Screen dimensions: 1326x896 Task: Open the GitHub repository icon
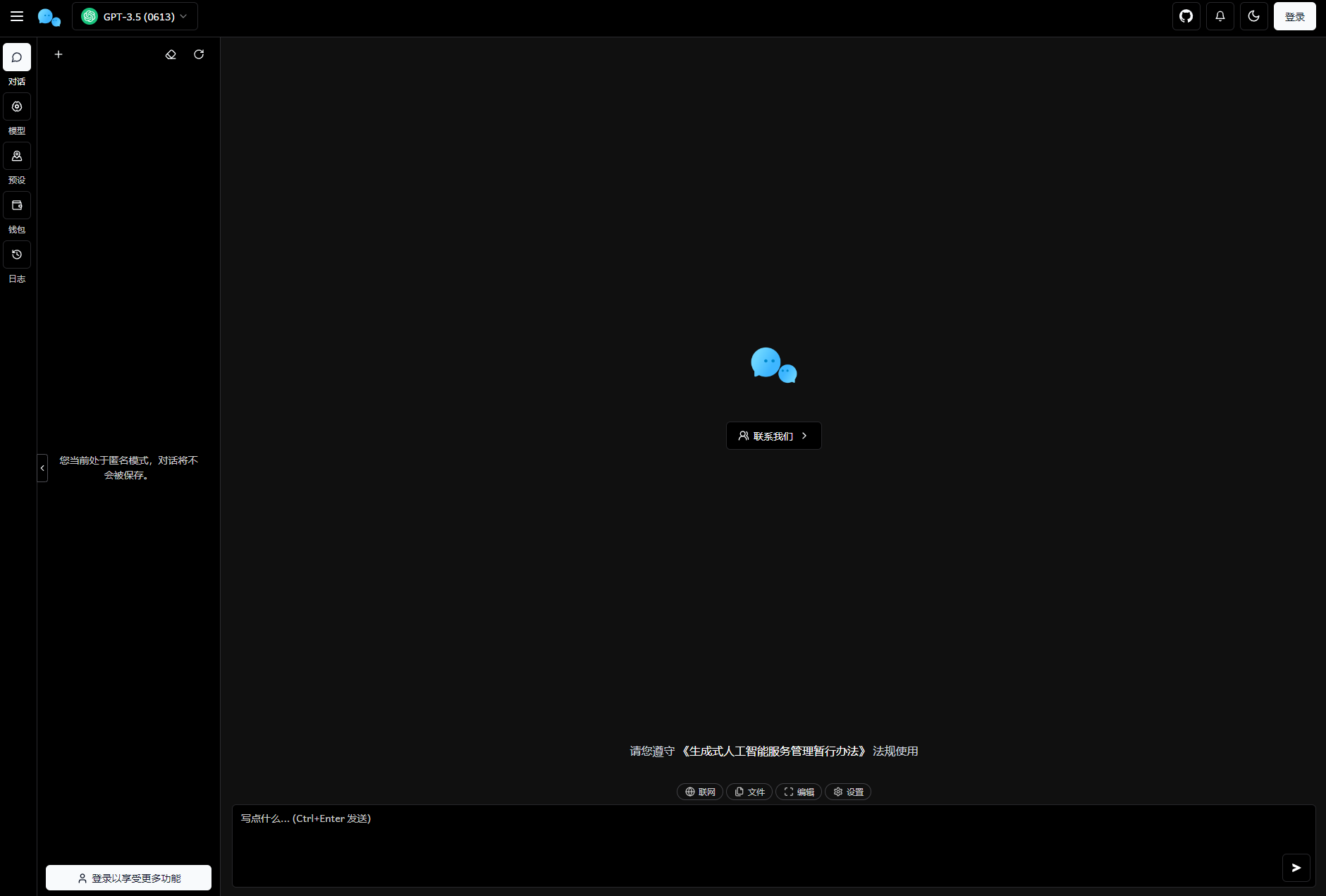pos(1185,16)
